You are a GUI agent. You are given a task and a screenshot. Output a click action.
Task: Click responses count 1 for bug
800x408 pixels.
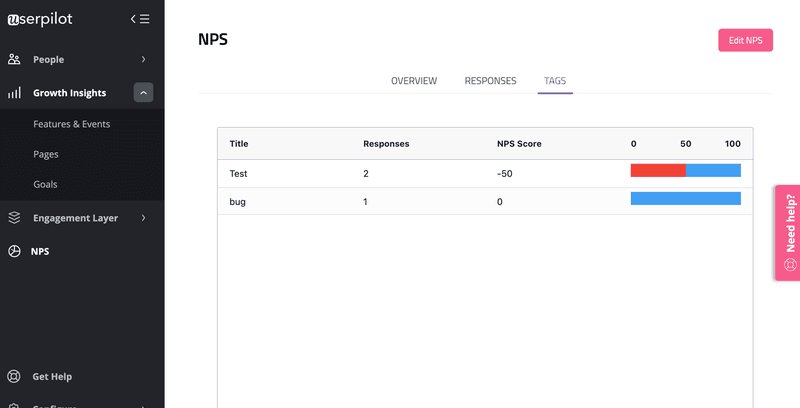point(365,201)
